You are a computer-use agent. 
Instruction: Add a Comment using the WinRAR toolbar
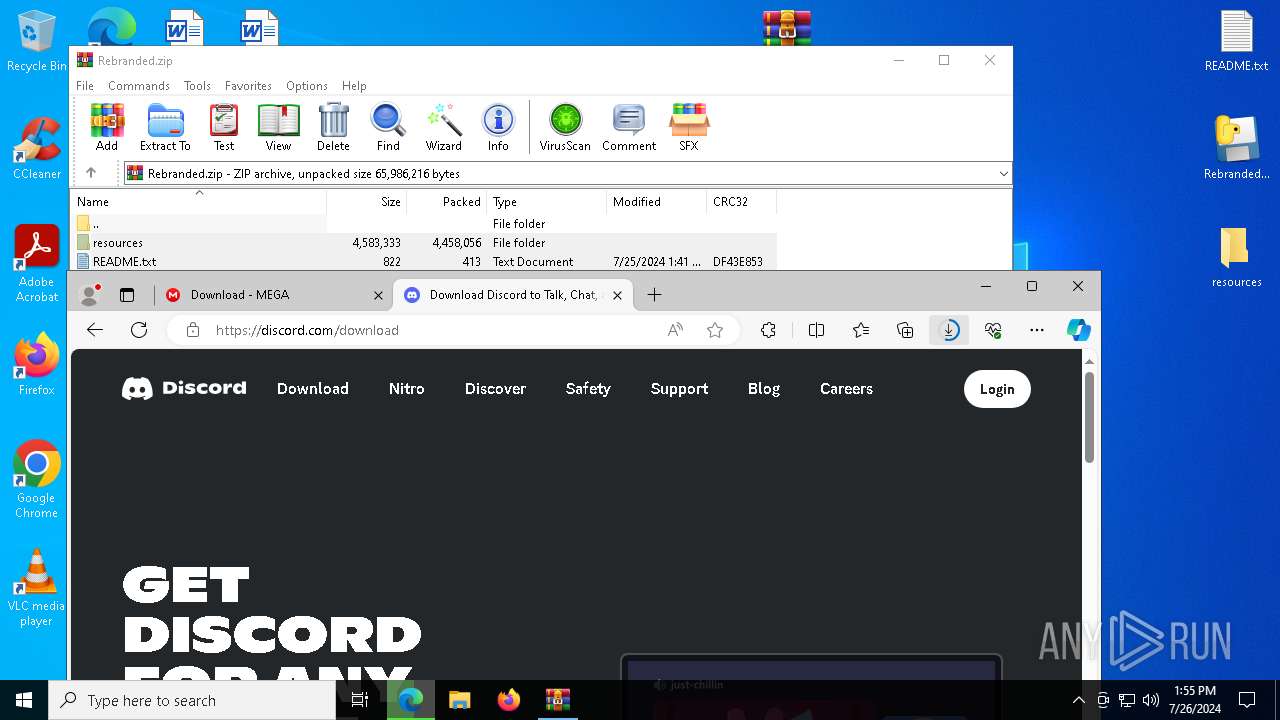pos(629,127)
